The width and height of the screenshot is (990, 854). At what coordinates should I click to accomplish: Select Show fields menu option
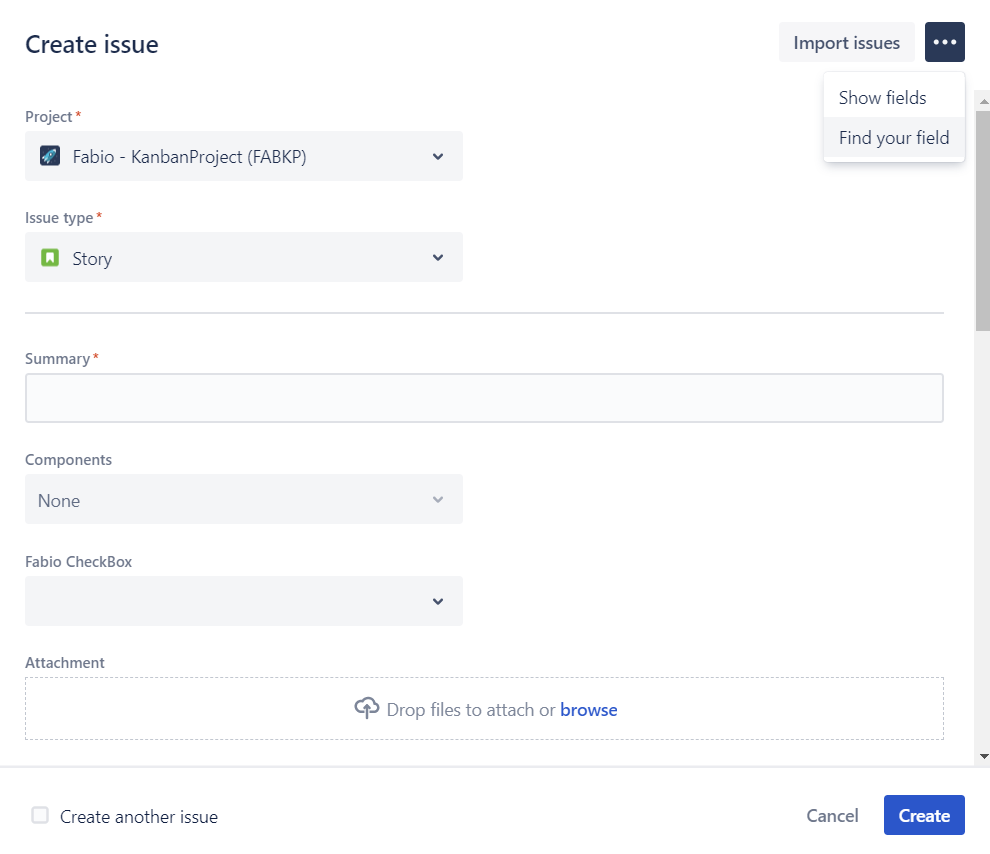point(883,98)
